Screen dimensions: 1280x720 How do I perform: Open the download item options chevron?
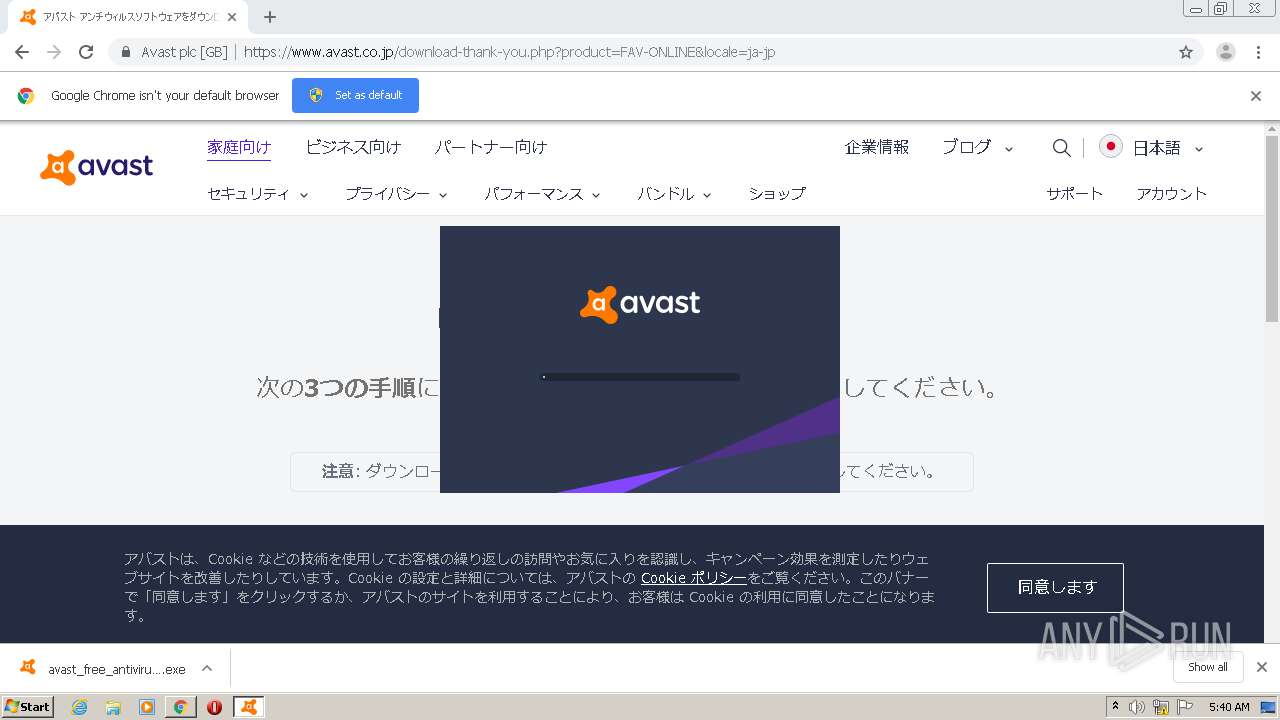tap(207, 668)
